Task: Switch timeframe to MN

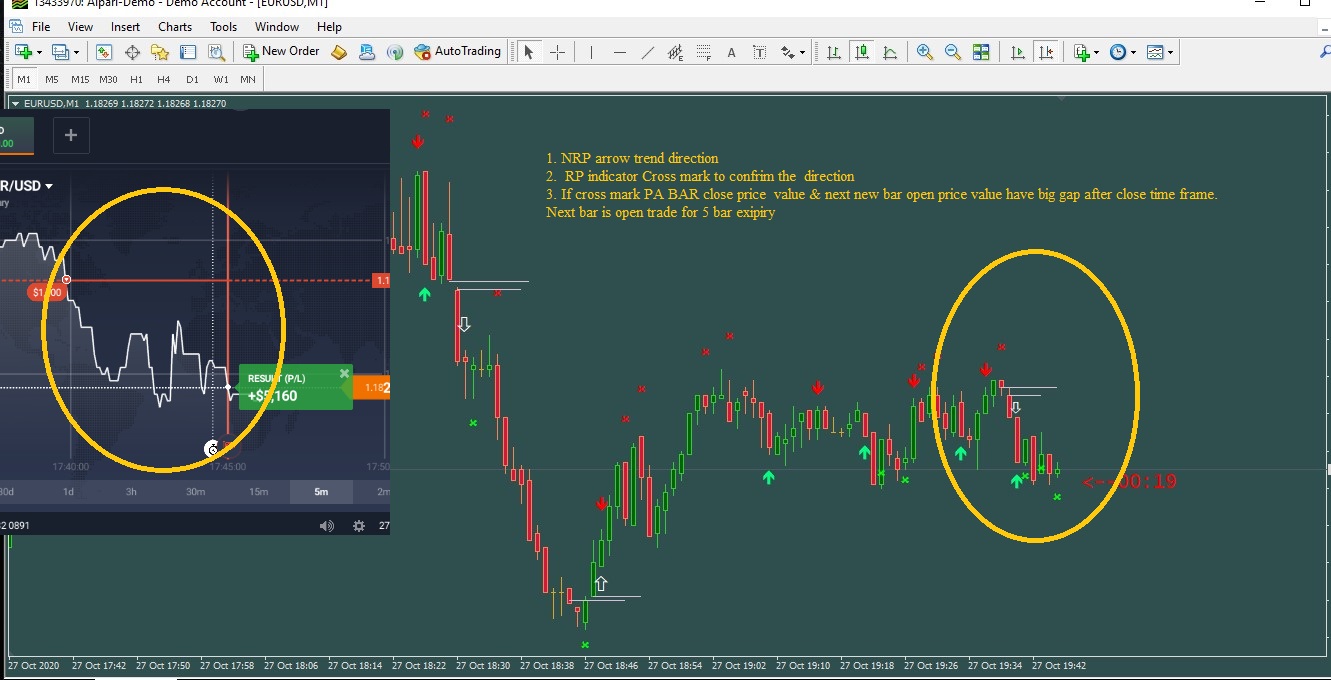Action: pos(247,79)
